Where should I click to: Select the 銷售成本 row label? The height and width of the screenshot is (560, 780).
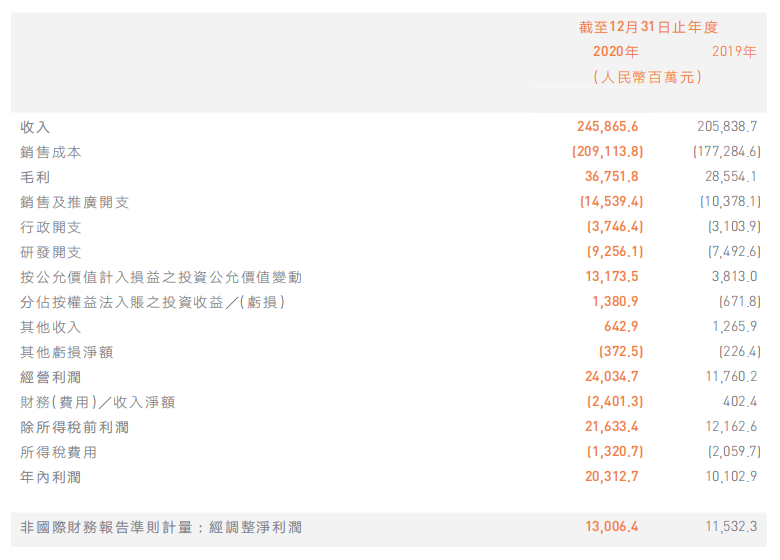point(51,152)
